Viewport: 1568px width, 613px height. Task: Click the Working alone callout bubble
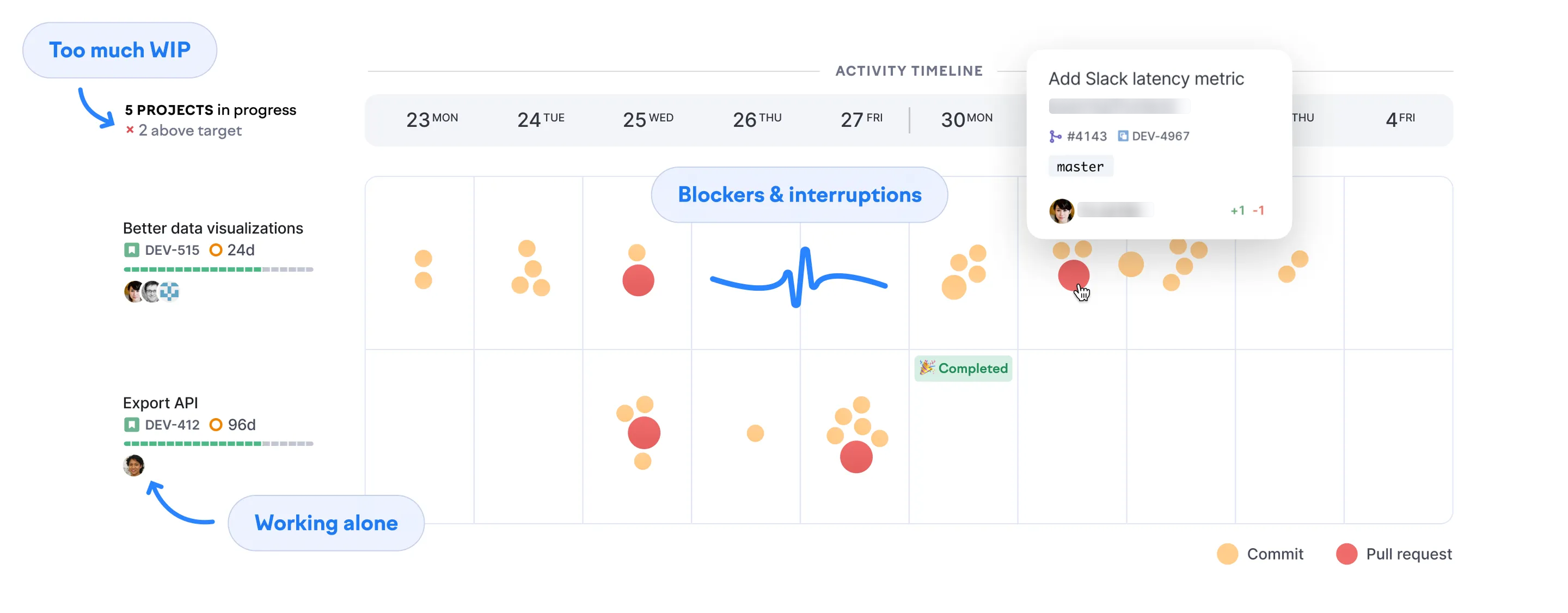pos(326,523)
